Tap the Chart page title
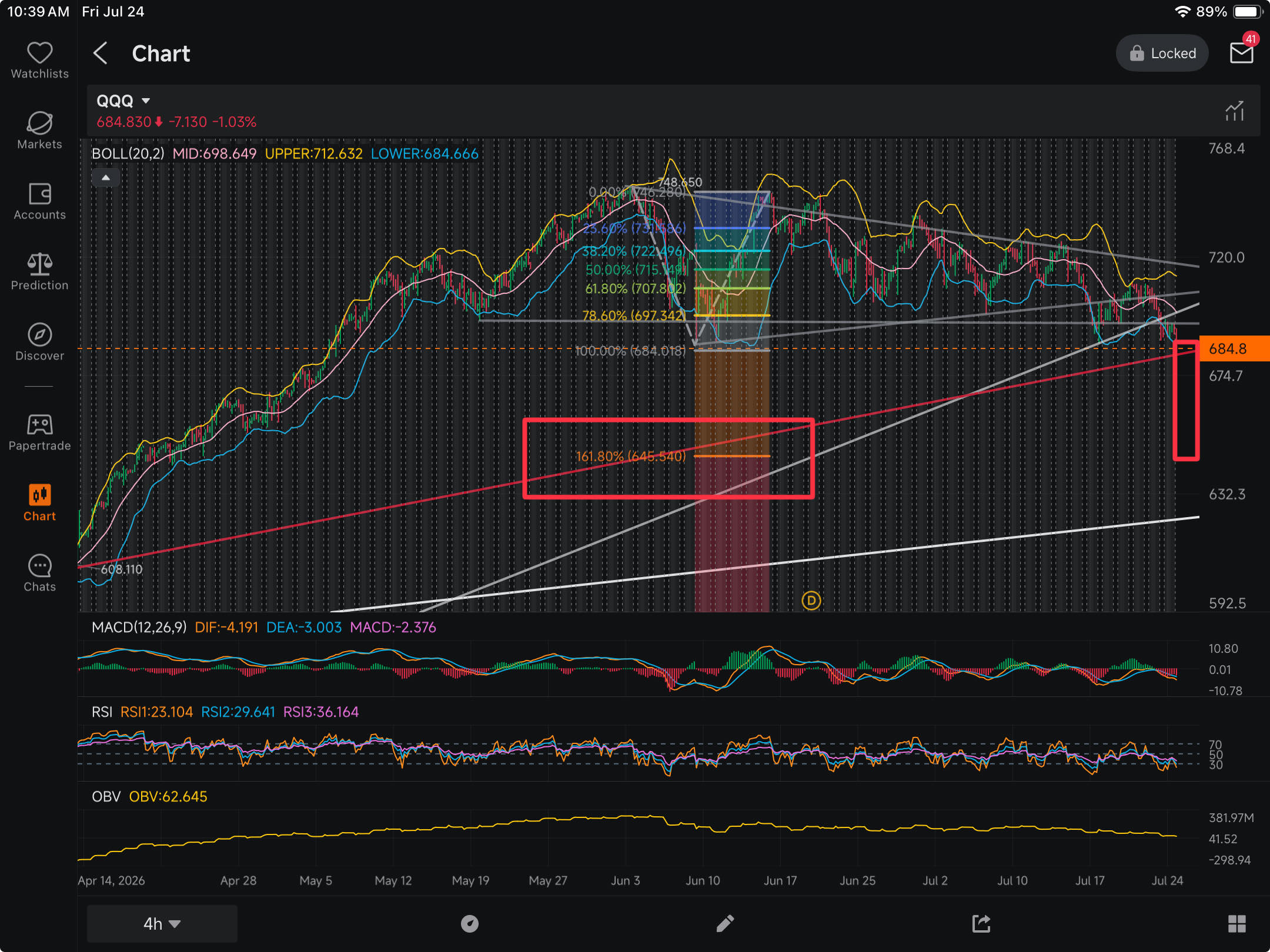This screenshot has height=952, width=1270. 161,53
